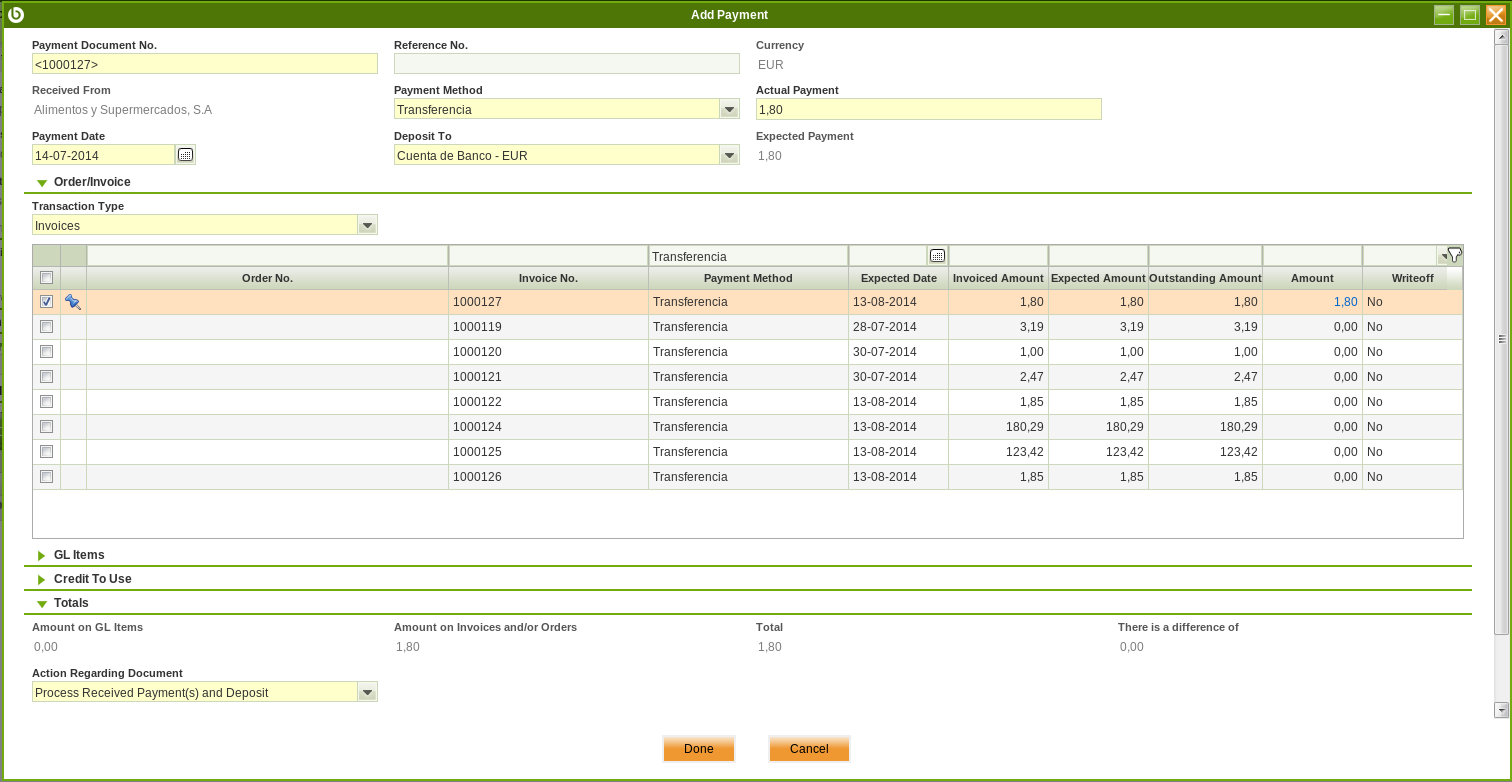Open the Deposit To dropdown
1512x782 pixels.
tap(729, 155)
